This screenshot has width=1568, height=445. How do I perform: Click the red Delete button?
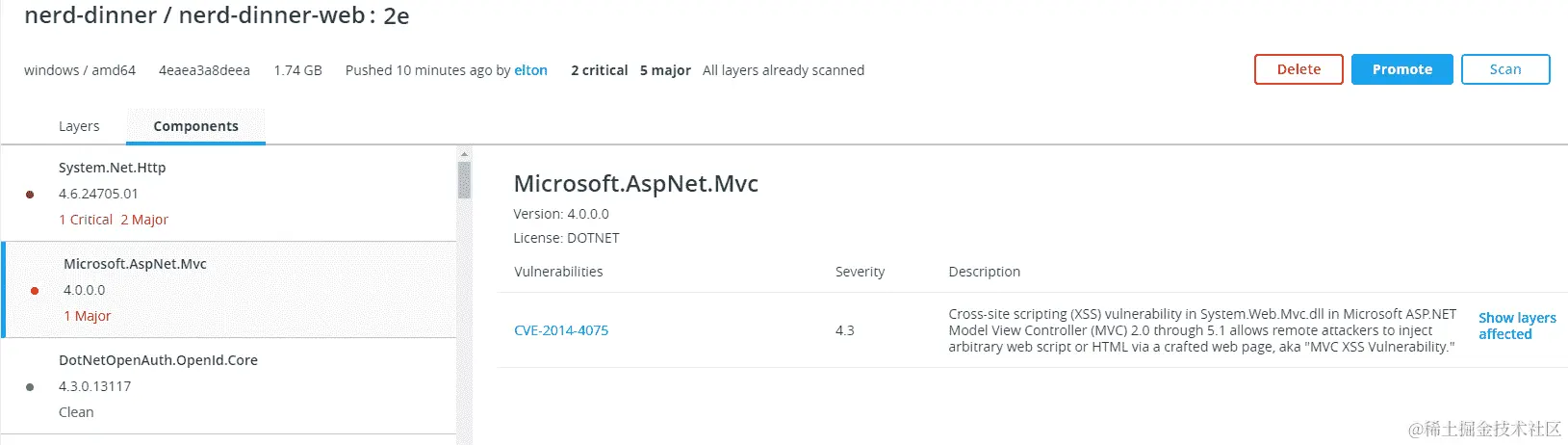click(1298, 69)
